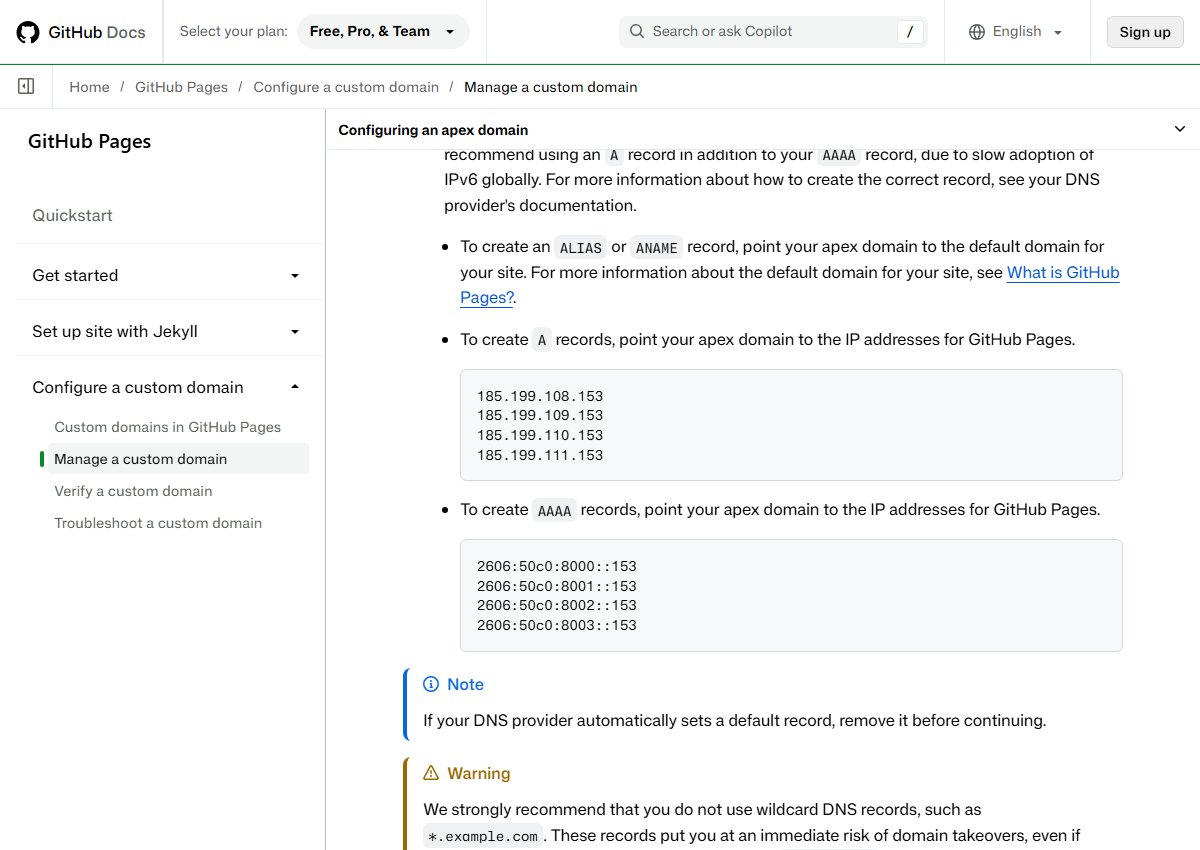
Task: Click the GitHub Octocat logo icon
Action: coord(28,32)
